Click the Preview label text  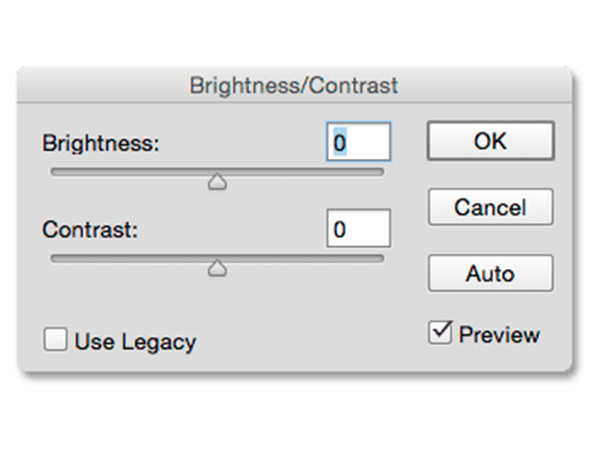click(499, 335)
